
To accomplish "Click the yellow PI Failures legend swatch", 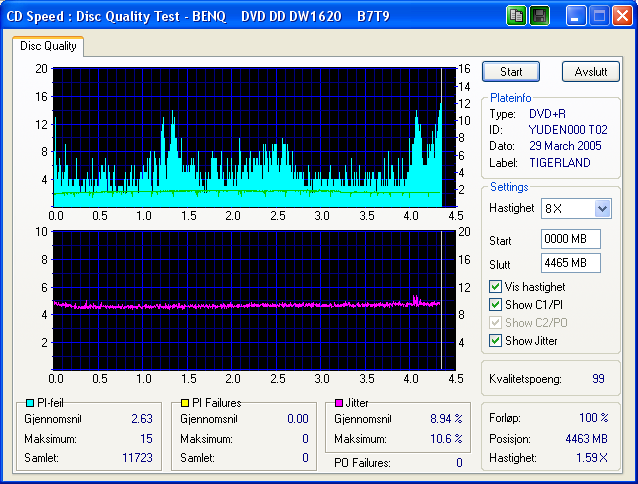I will coord(185,403).
